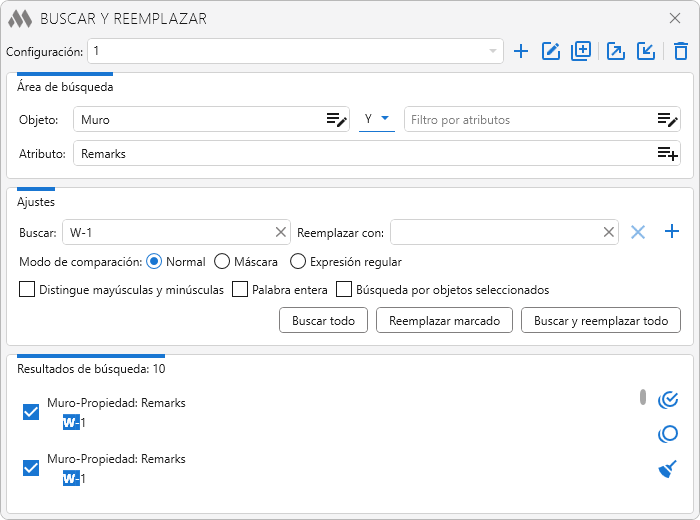Click the Reemplazar con input field
The width and height of the screenshot is (700, 520).
click(x=495, y=232)
